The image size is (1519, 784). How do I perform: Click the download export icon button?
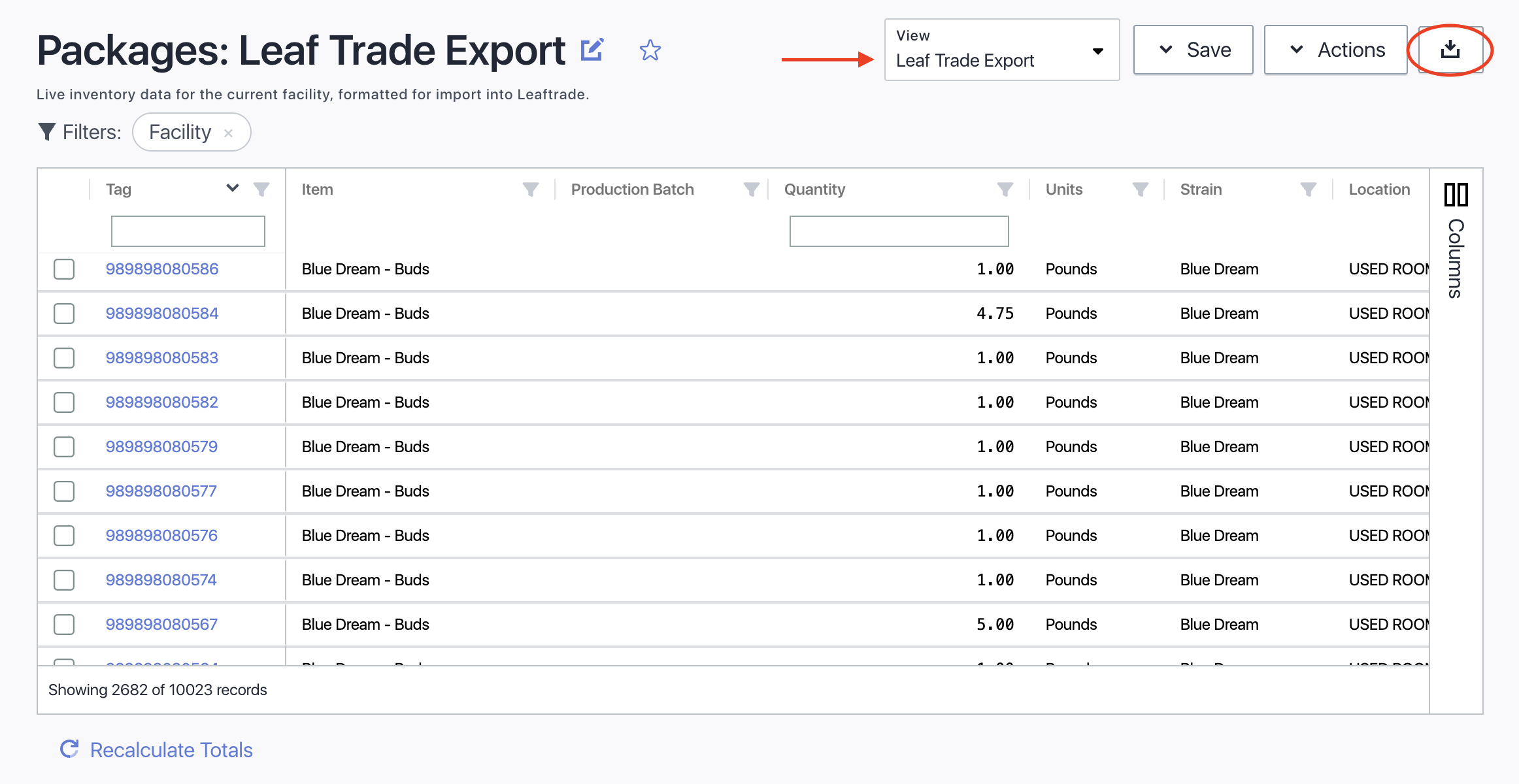coord(1450,50)
